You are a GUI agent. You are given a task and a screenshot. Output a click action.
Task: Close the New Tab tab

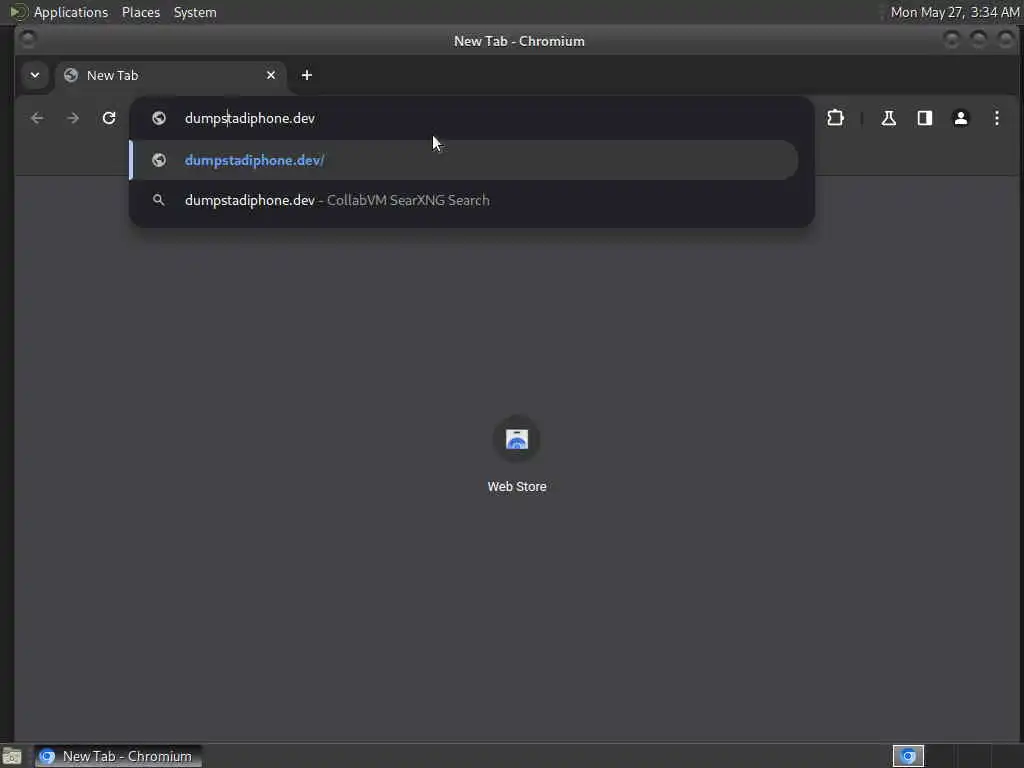click(x=271, y=75)
